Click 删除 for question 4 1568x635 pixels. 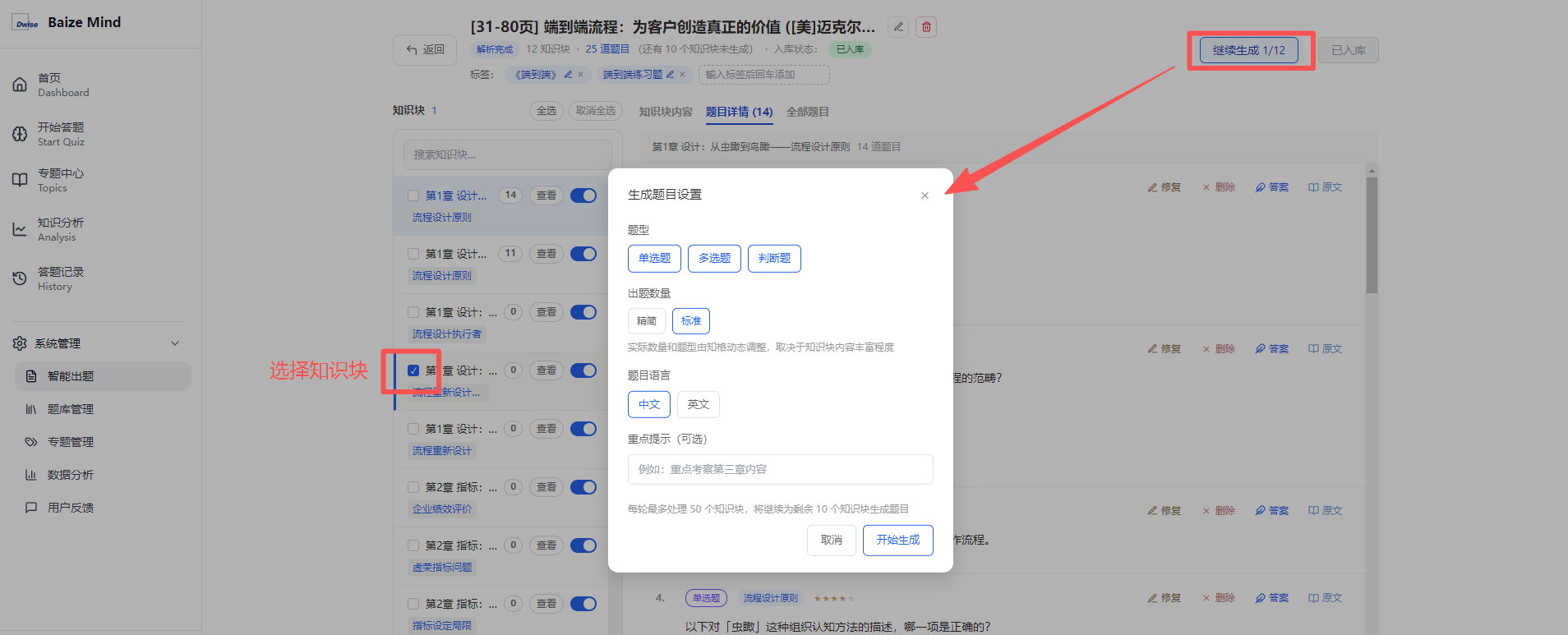tap(1219, 598)
